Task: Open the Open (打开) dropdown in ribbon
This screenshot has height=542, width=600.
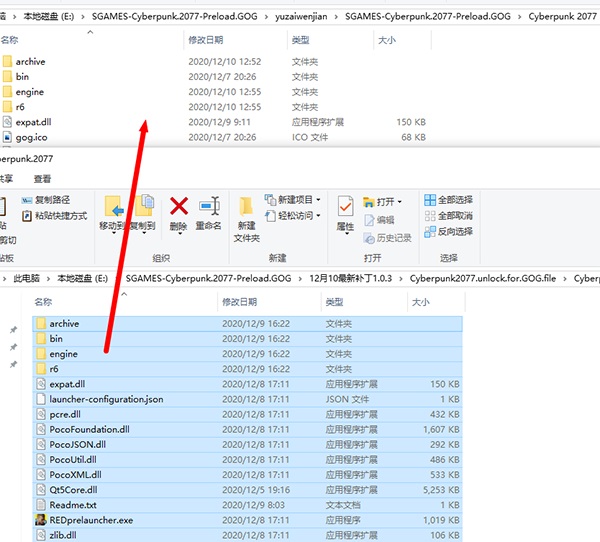Action: [385, 201]
